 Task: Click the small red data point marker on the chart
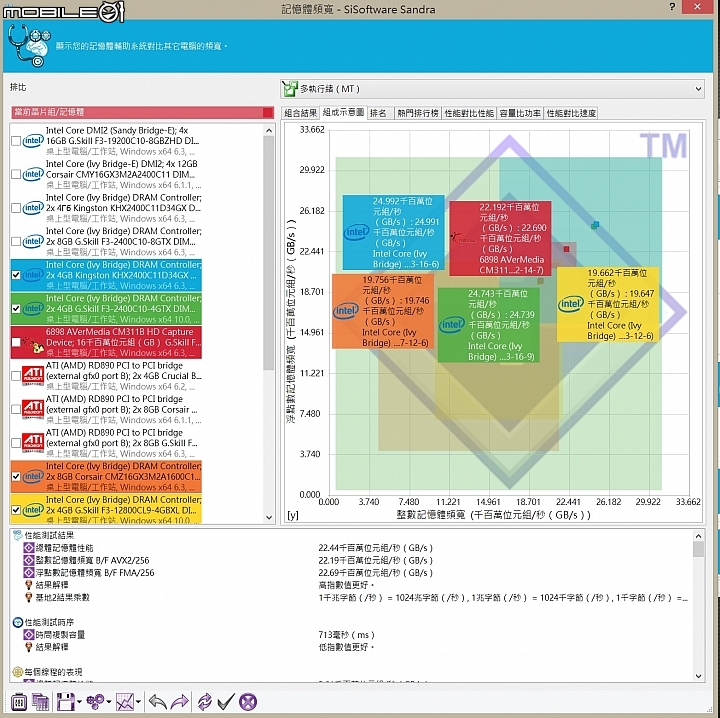pos(566,249)
